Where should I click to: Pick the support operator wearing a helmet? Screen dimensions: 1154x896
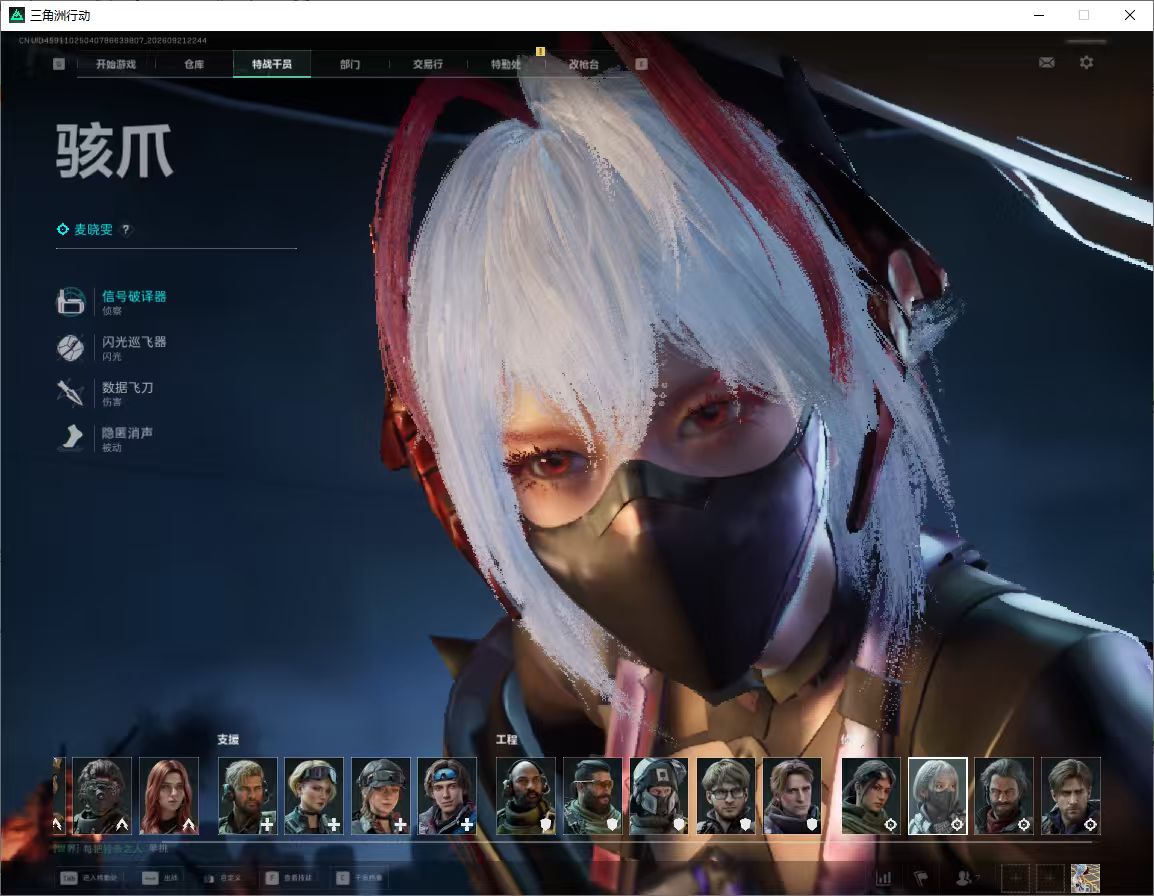[380, 796]
